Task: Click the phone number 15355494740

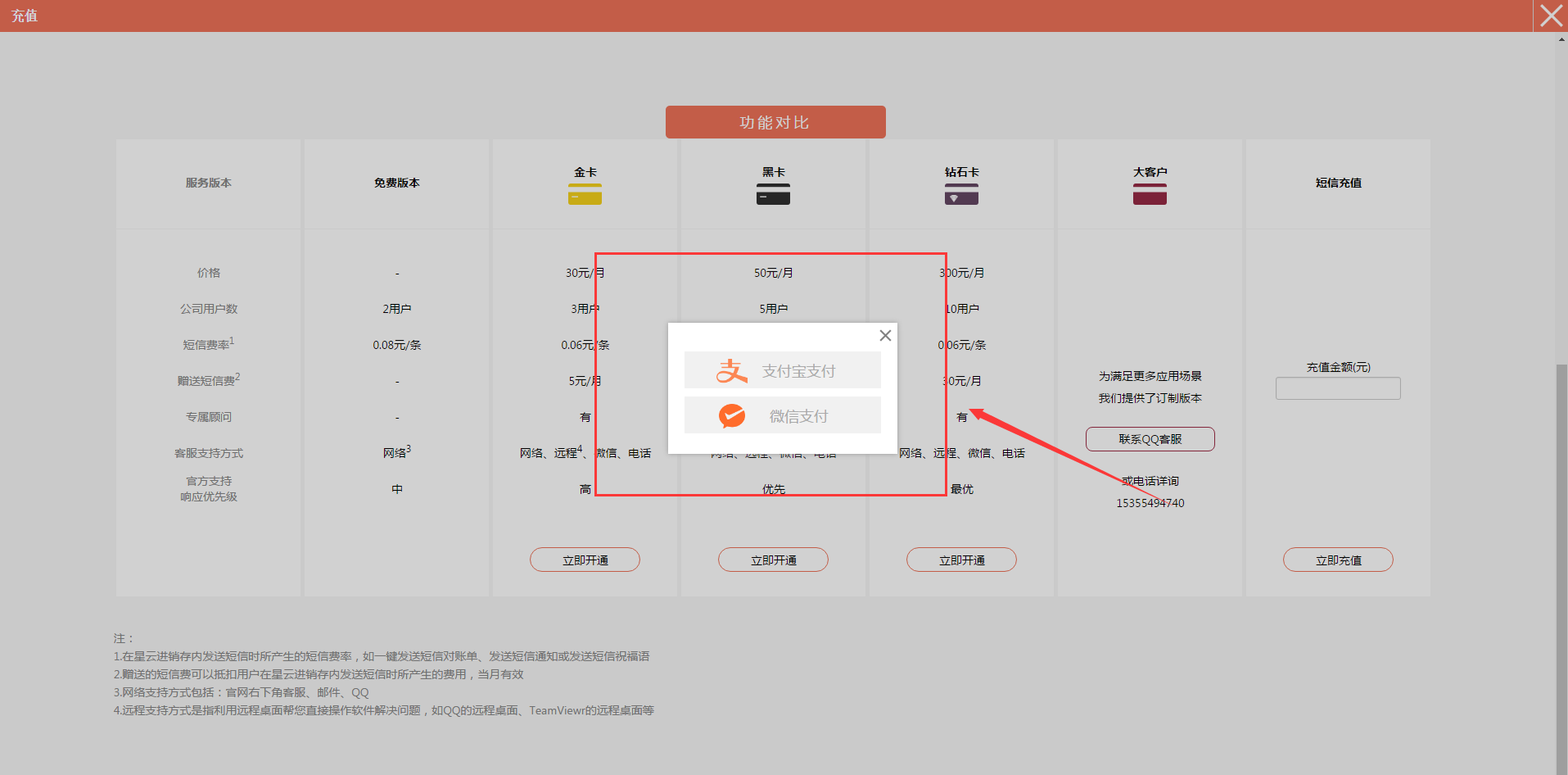Action: coord(1150,503)
